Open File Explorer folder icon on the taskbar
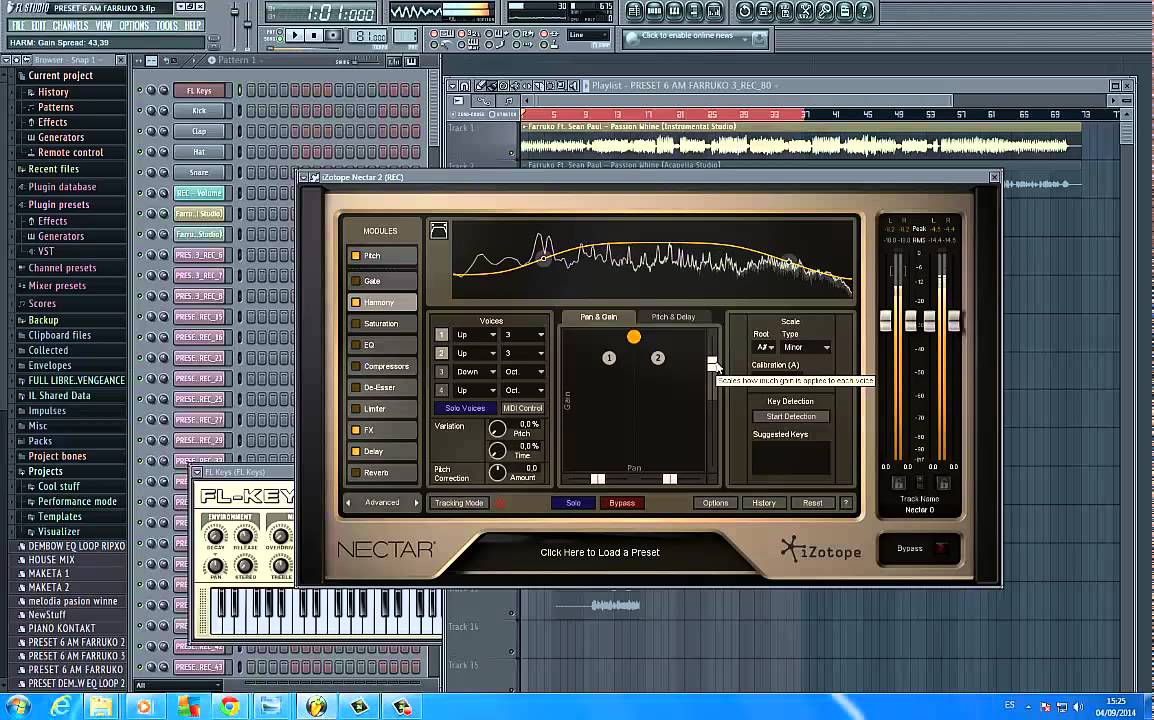 tap(102, 707)
